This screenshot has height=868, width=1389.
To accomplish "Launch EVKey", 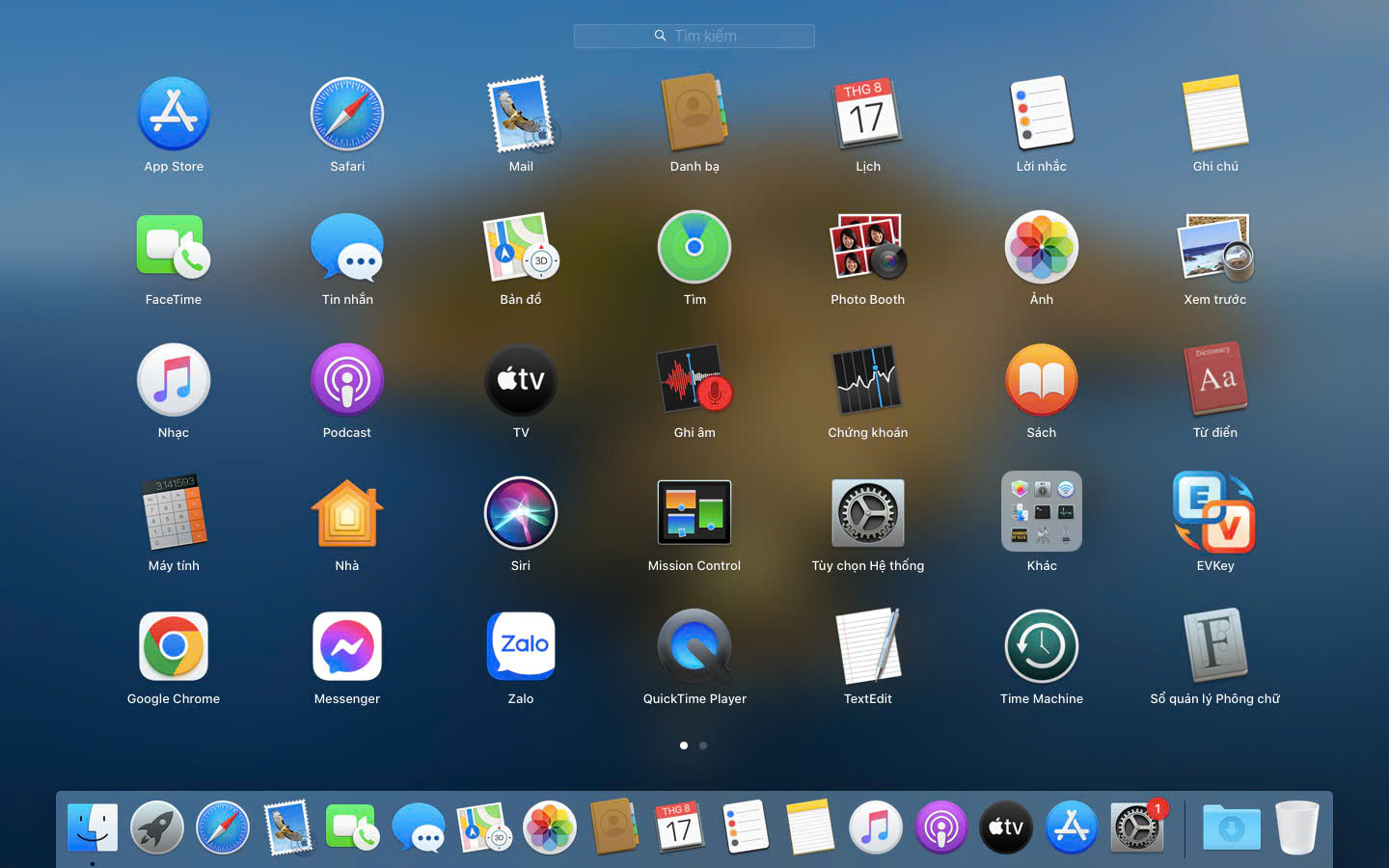I will (x=1215, y=511).
